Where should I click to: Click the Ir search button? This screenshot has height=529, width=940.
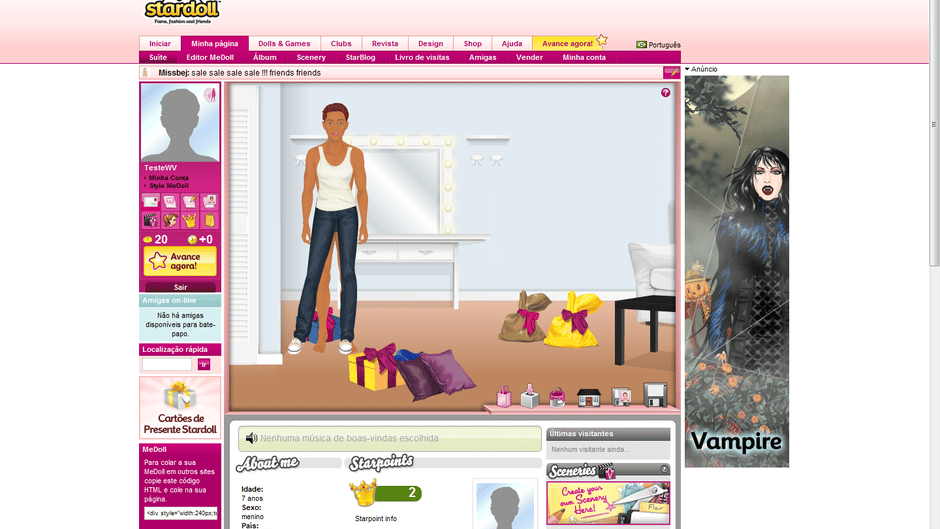204,364
